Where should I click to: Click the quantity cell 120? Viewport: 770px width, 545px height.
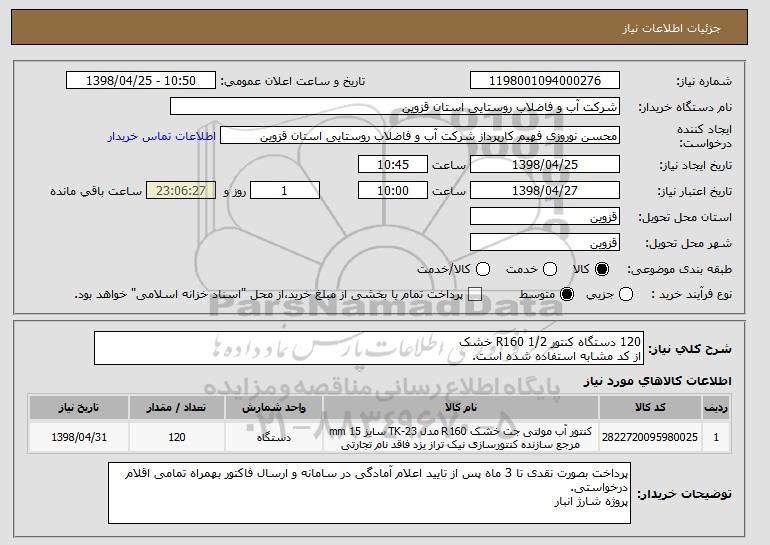177,437
